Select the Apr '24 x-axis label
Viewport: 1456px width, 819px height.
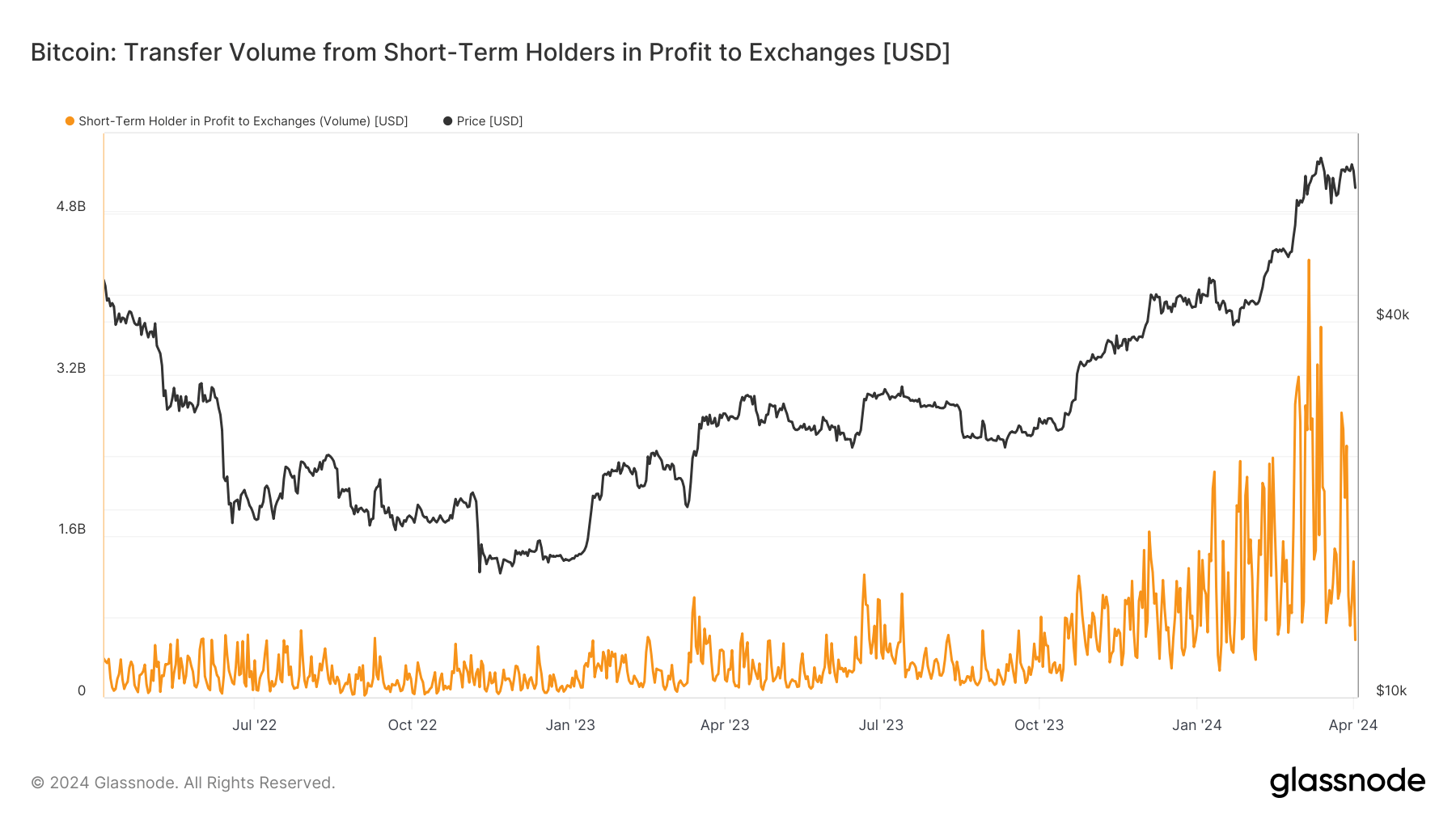[x=1352, y=725]
